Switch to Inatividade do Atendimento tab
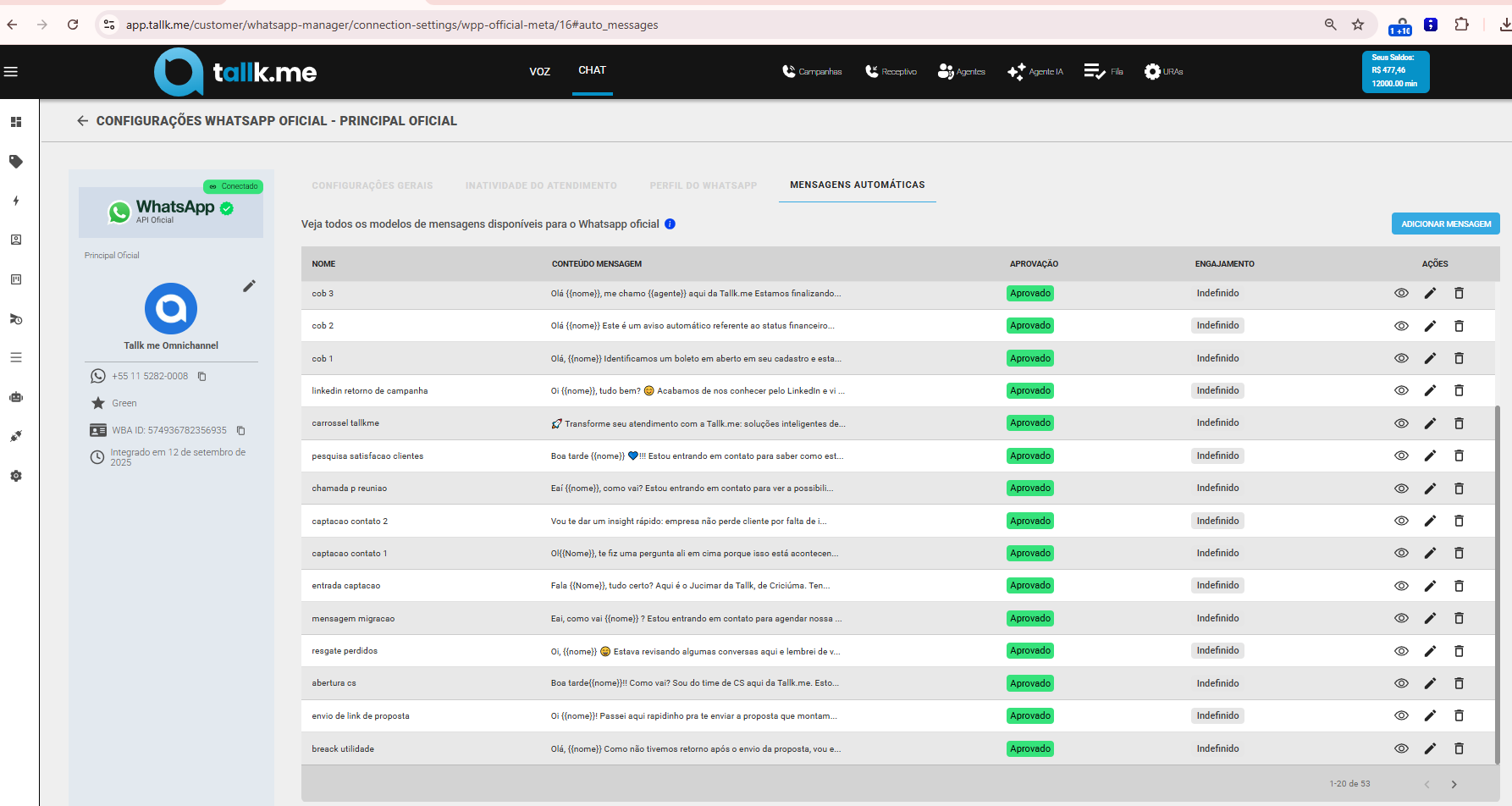Screen dimensions: 1512x806 [x=541, y=185]
